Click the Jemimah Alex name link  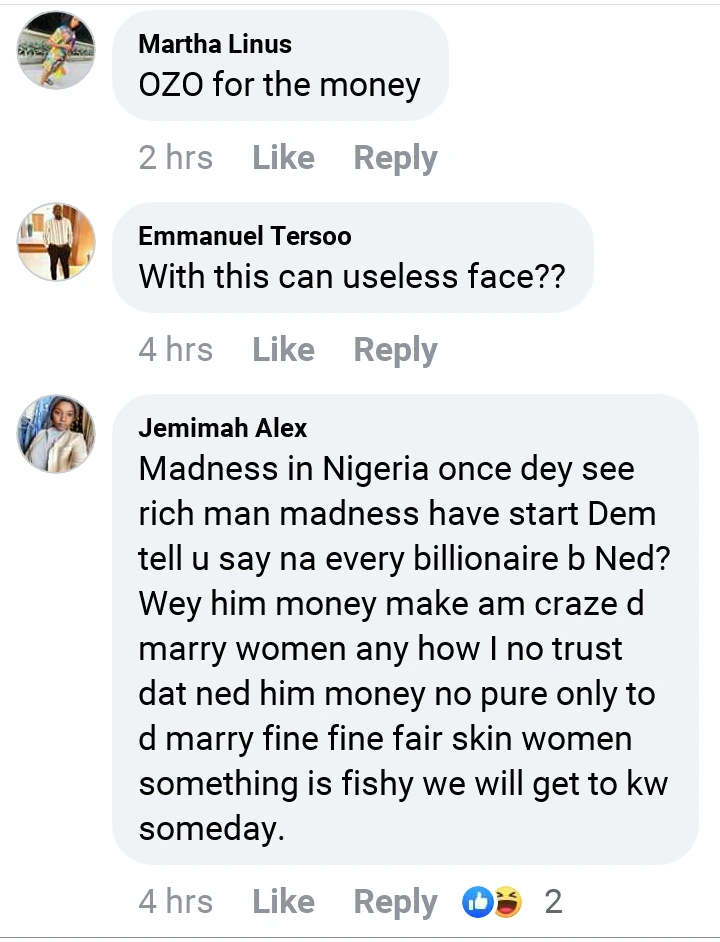coord(222,428)
